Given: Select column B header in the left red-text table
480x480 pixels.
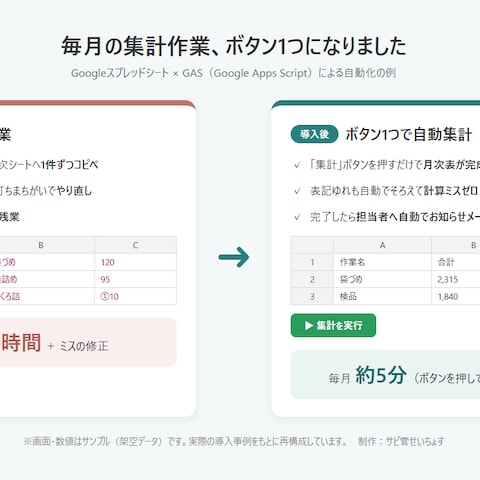Looking at the screenshot, I should tap(47, 245).
